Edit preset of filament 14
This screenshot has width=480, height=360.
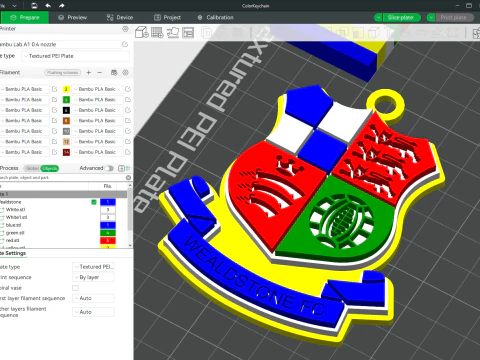click(x=128, y=152)
